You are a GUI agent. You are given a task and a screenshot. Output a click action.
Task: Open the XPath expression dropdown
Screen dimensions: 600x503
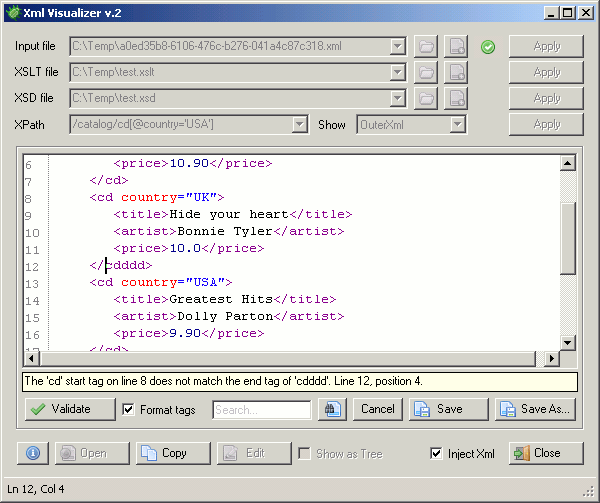[x=299, y=124]
